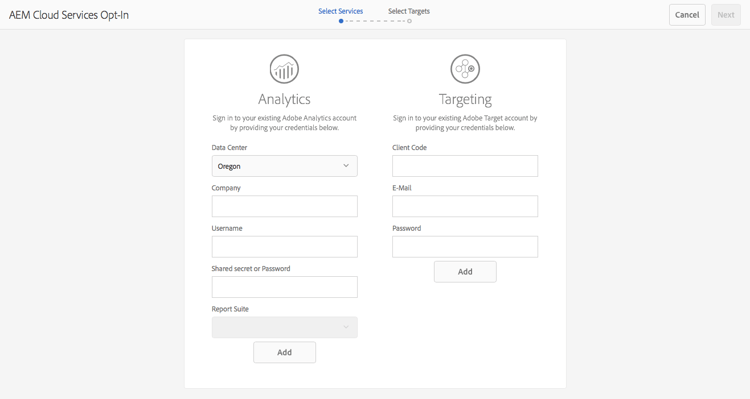Viewport: 750px width, 399px height.
Task: Focus the Shared secret or Password field
Action: point(285,287)
